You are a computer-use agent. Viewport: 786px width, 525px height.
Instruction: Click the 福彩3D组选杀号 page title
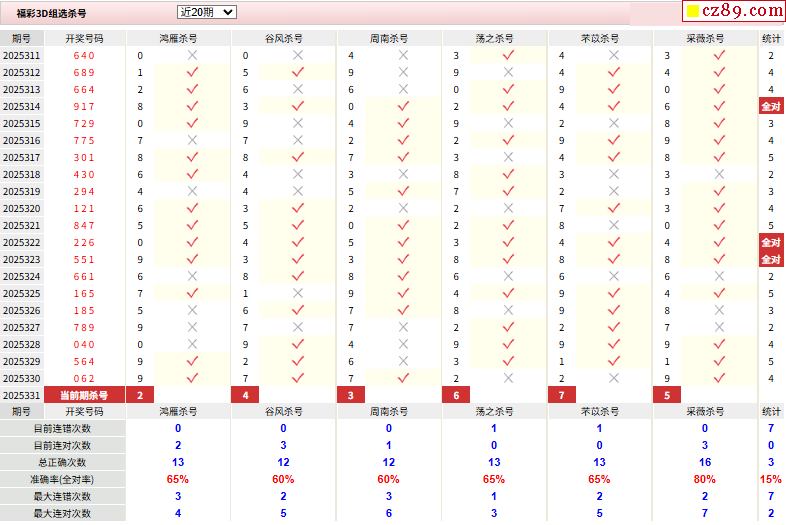[x=51, y=14]
